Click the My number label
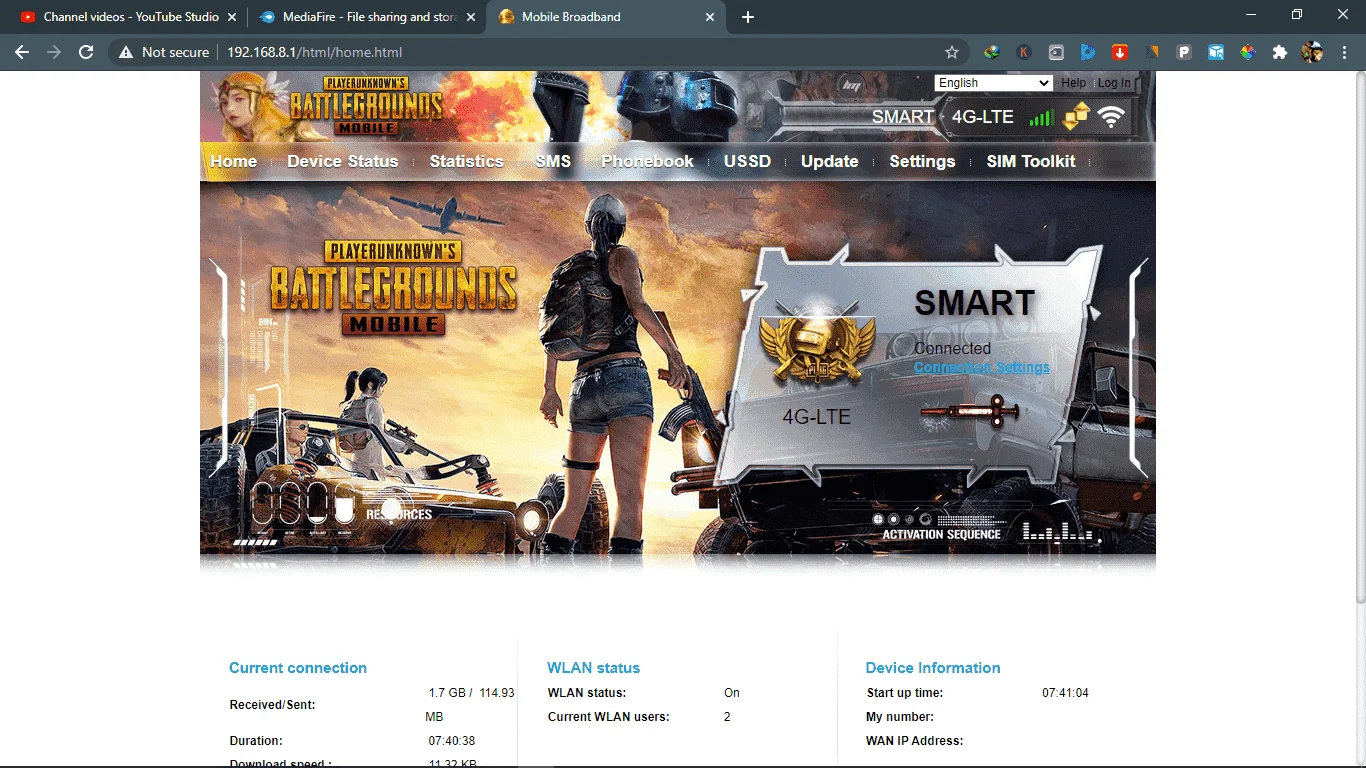 coord(900,717)
